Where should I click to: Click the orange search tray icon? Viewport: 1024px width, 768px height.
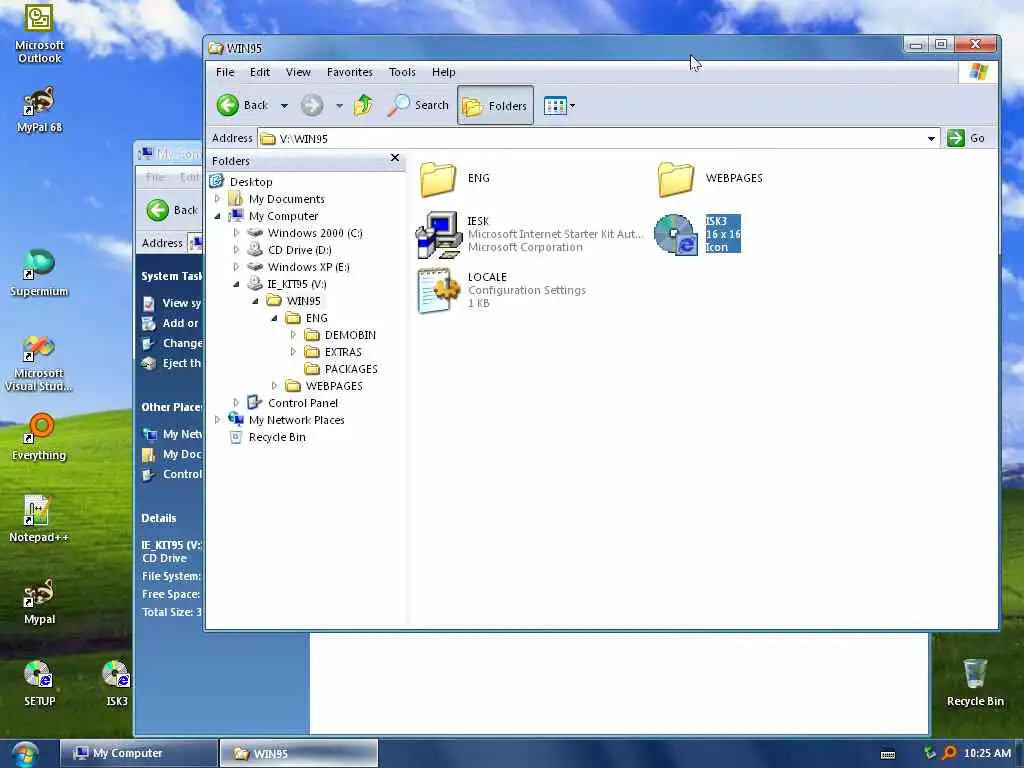point(949,753)
